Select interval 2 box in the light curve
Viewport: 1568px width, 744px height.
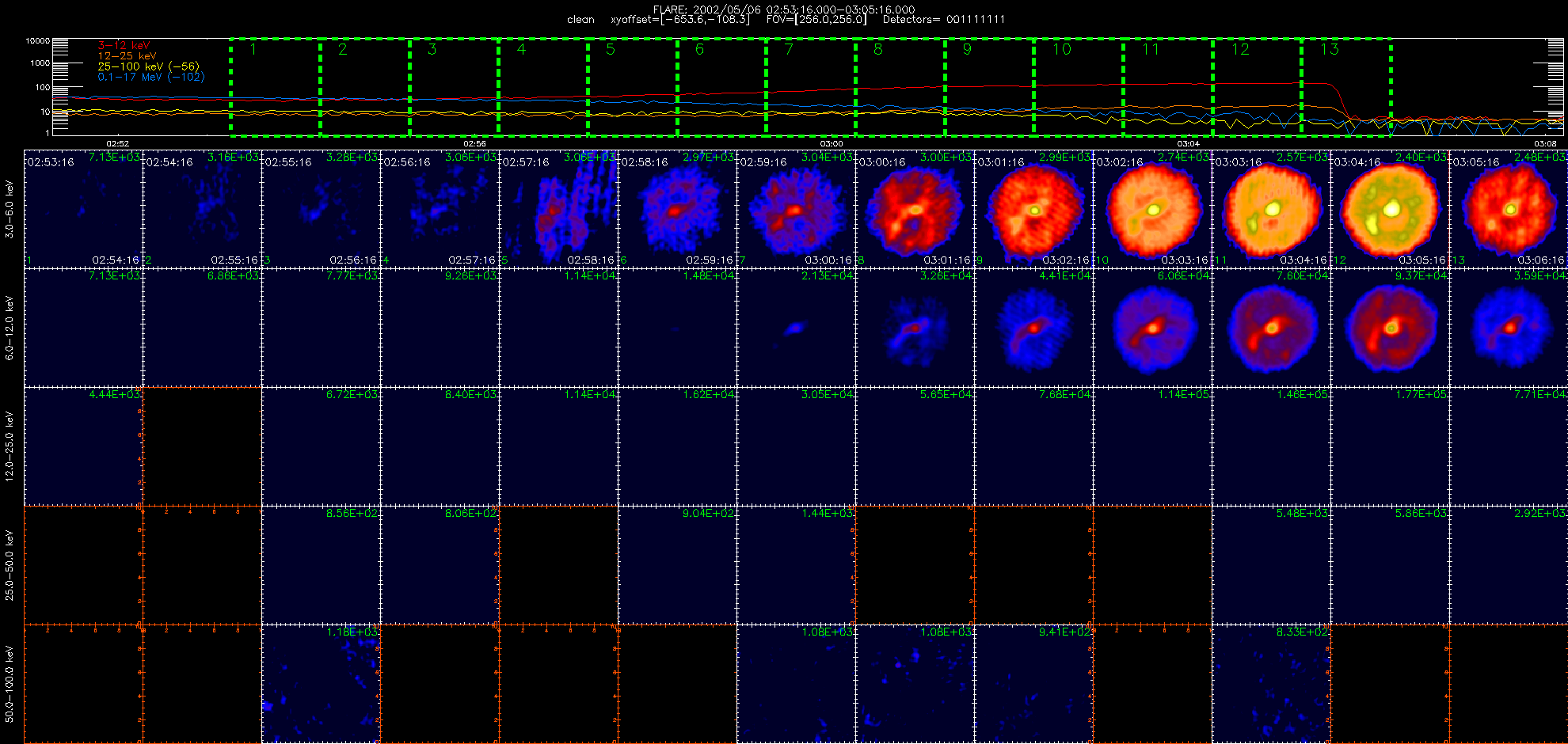(364, 87)
